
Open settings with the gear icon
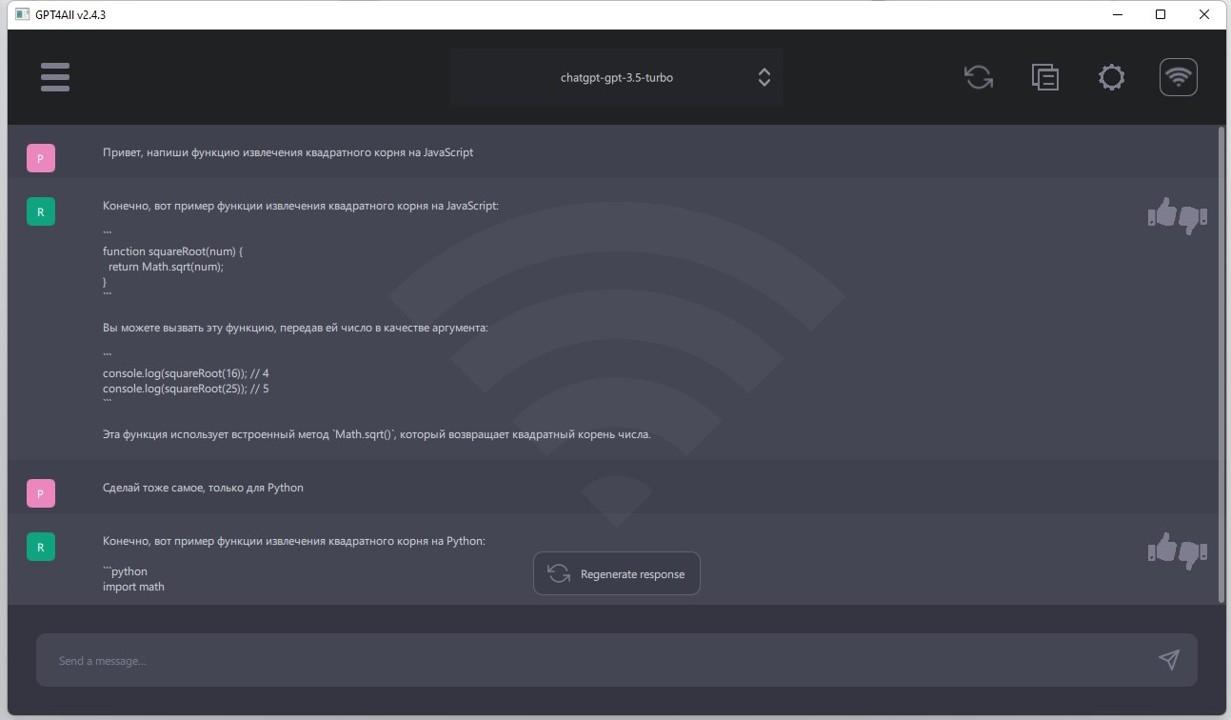tap(1111, 77)
